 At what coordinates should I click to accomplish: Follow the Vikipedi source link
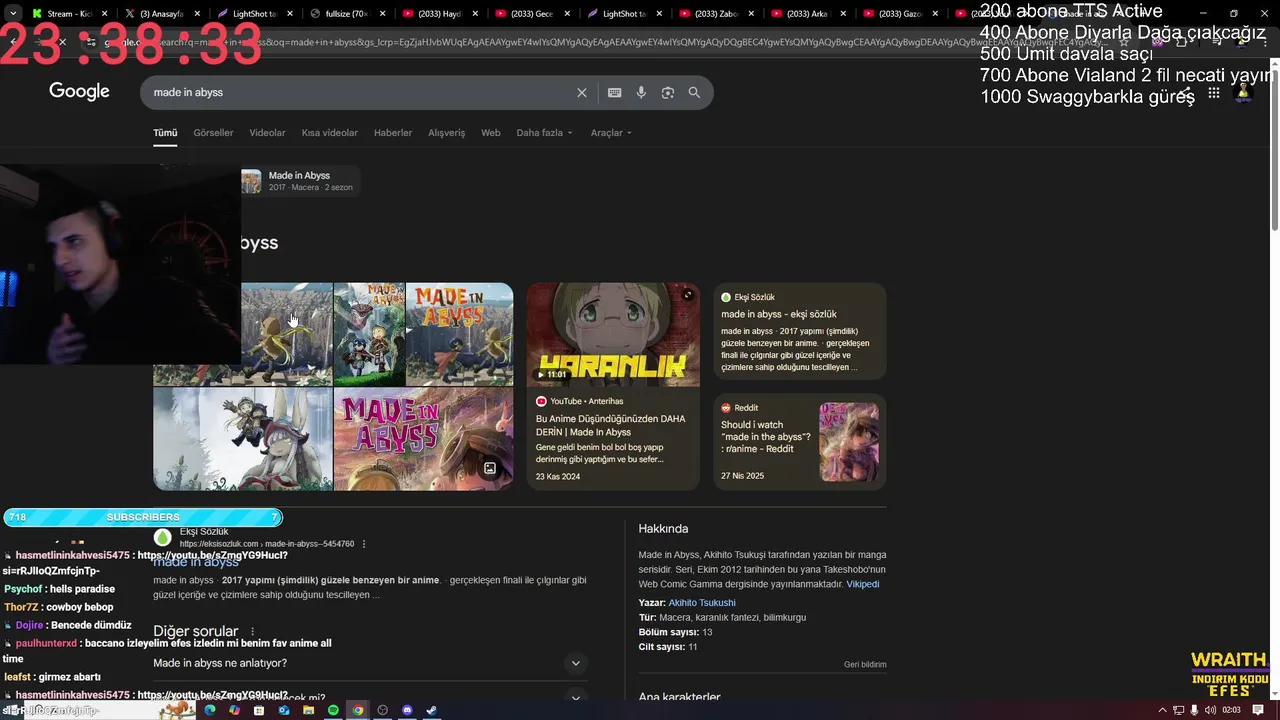click(863, 584)
